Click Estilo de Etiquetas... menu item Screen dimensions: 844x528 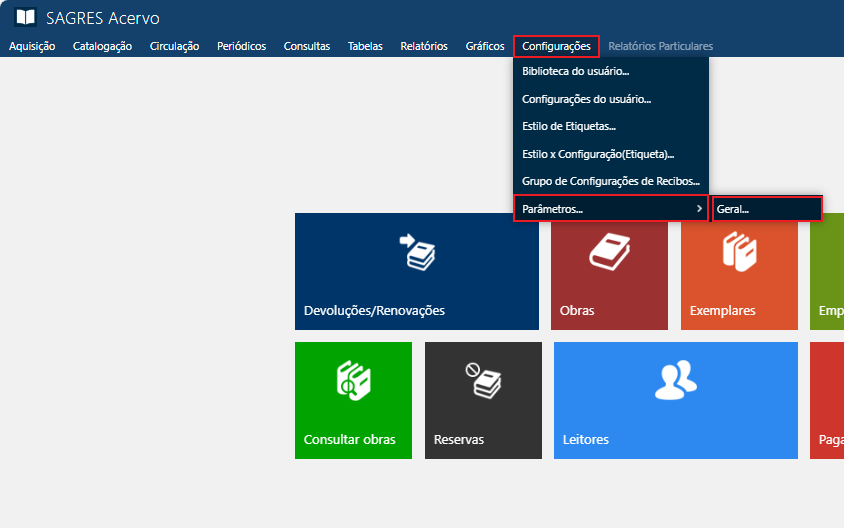(568, 127)
